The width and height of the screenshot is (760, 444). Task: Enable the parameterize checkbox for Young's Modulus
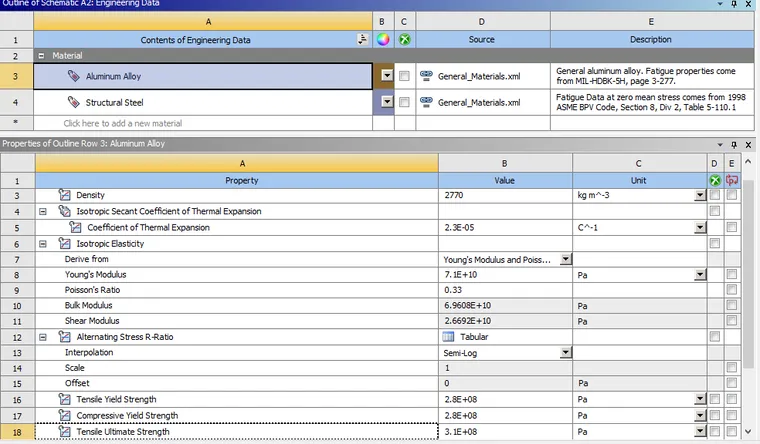coord(732,274)
